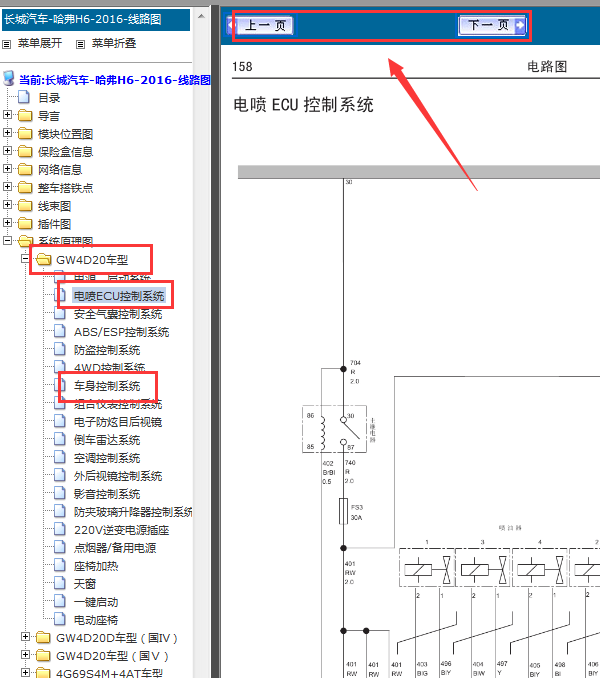
Task: Collapse the GW4D20车型 subfolder
Action: tap(26, 259)
